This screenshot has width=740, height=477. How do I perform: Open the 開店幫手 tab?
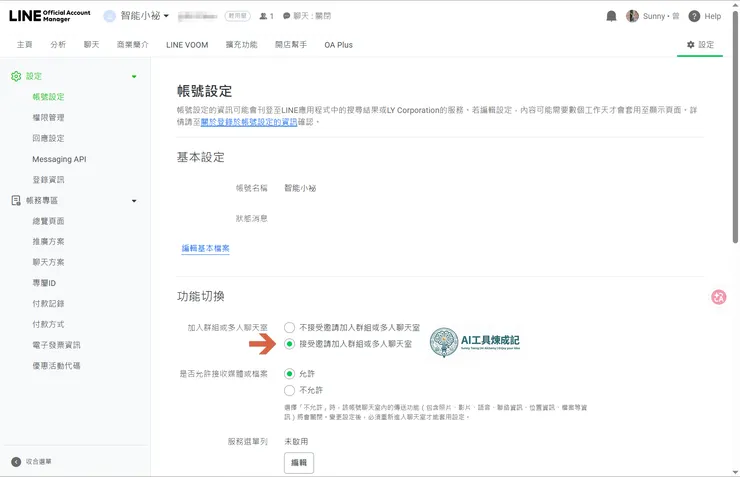[291, 44]
